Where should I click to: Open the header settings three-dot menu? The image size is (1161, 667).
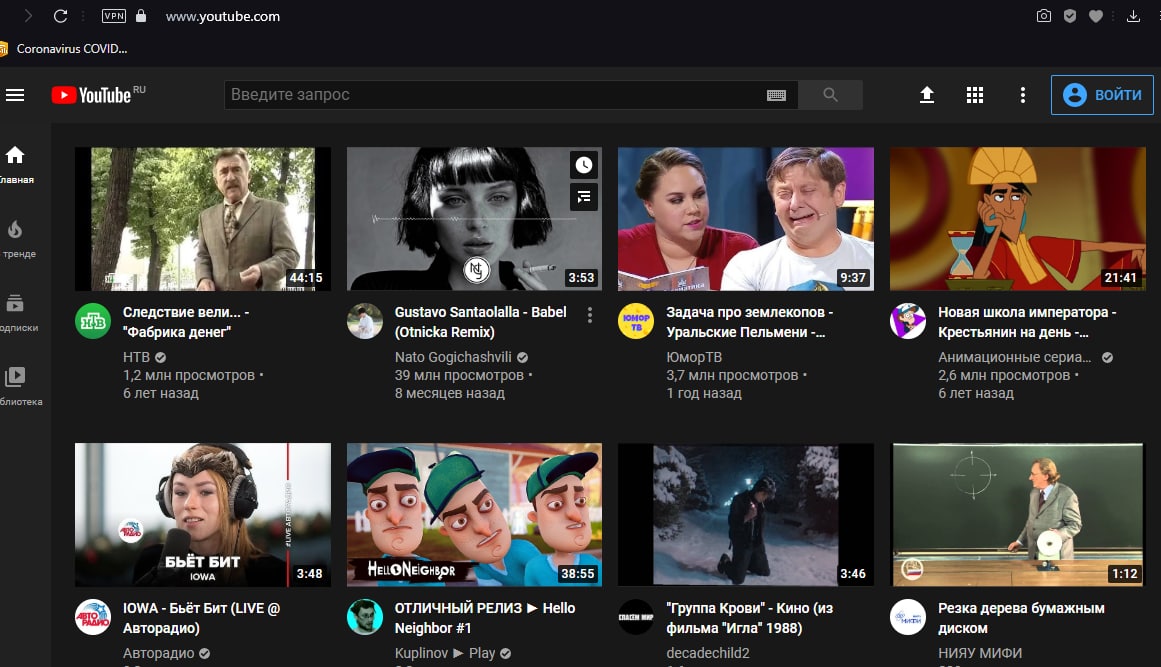1023,95
